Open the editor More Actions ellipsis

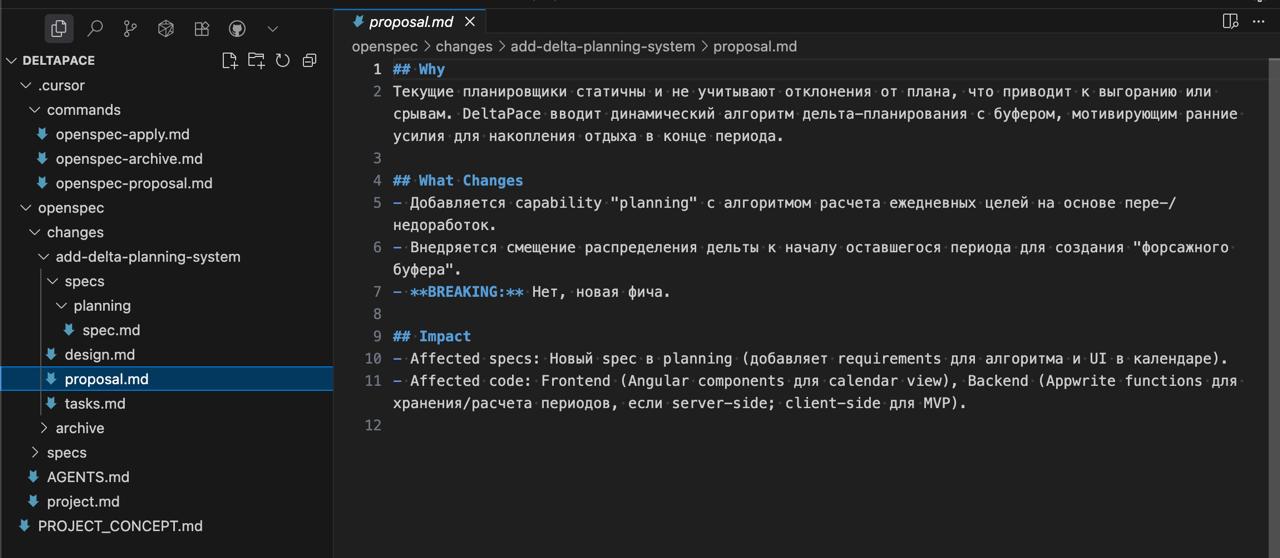click(x=1258, y=21)
